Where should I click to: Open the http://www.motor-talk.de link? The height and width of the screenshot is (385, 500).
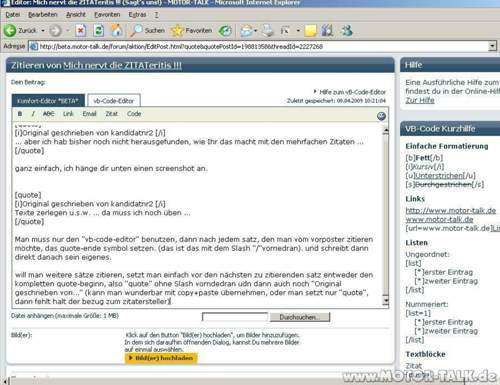point(451,211)
